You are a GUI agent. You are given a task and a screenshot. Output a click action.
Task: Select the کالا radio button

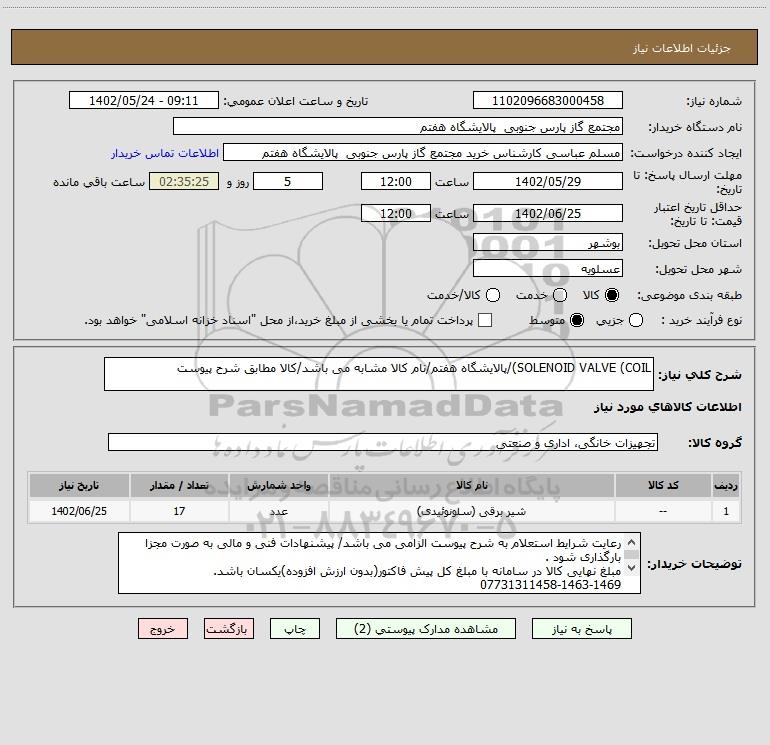pyautogui.click(x=612, y=295)
